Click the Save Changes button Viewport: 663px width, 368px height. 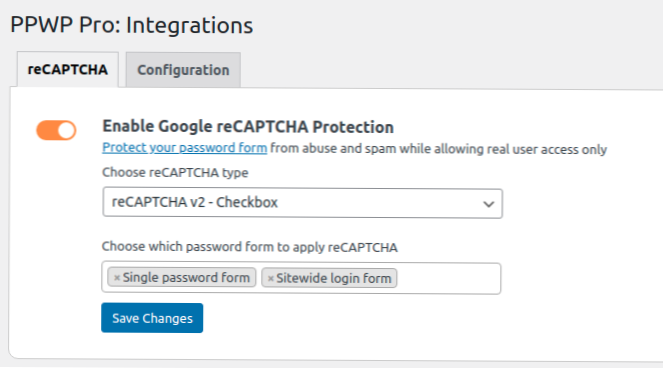[152, 318]
